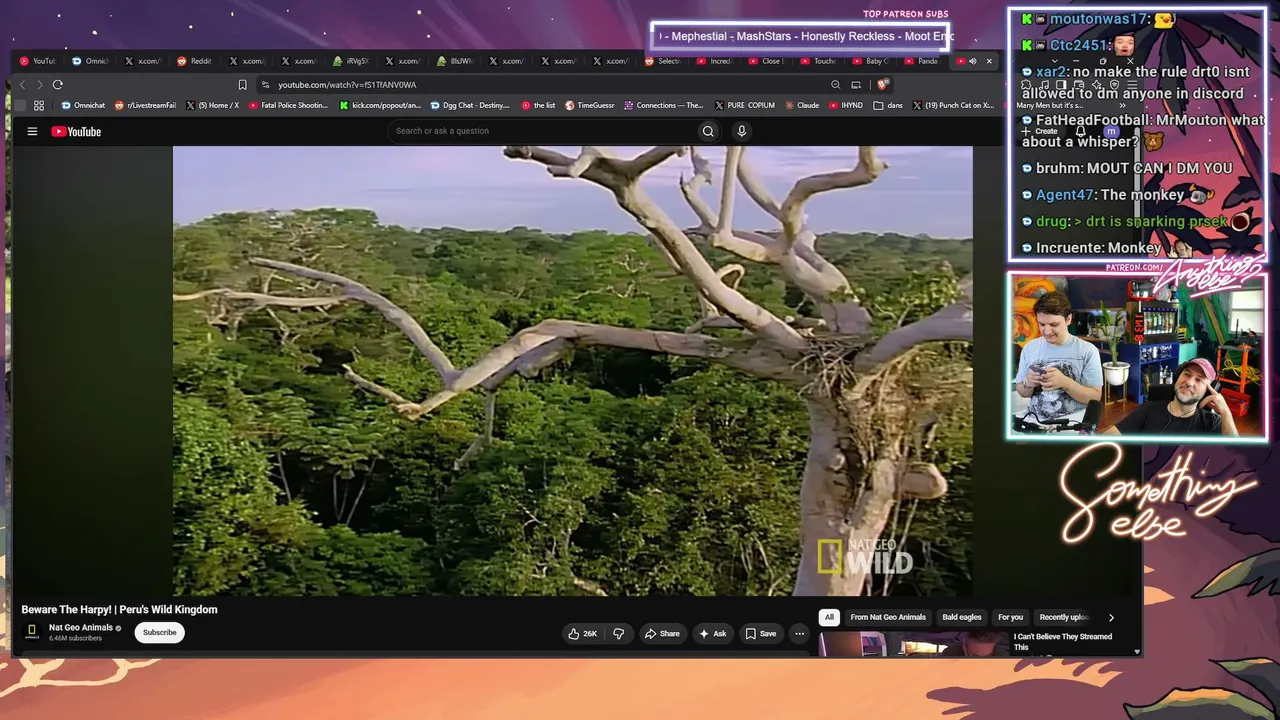Open the '(19) Punch Cat on X' bookmark
This screenshot has width=1280, height=720.
953,105
